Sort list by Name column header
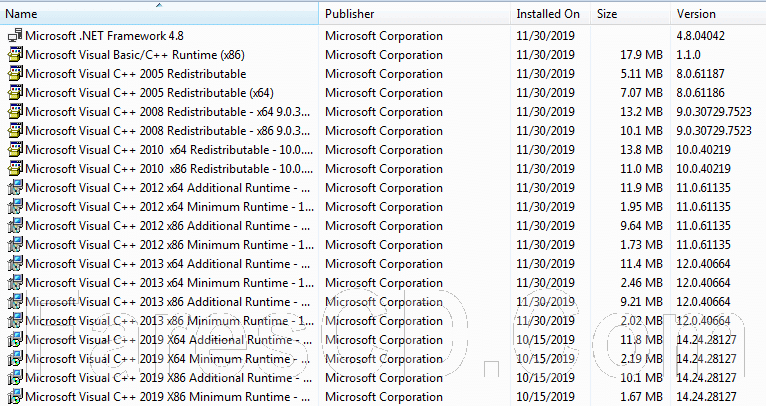The image size is (766, 406). click(159, 14)
